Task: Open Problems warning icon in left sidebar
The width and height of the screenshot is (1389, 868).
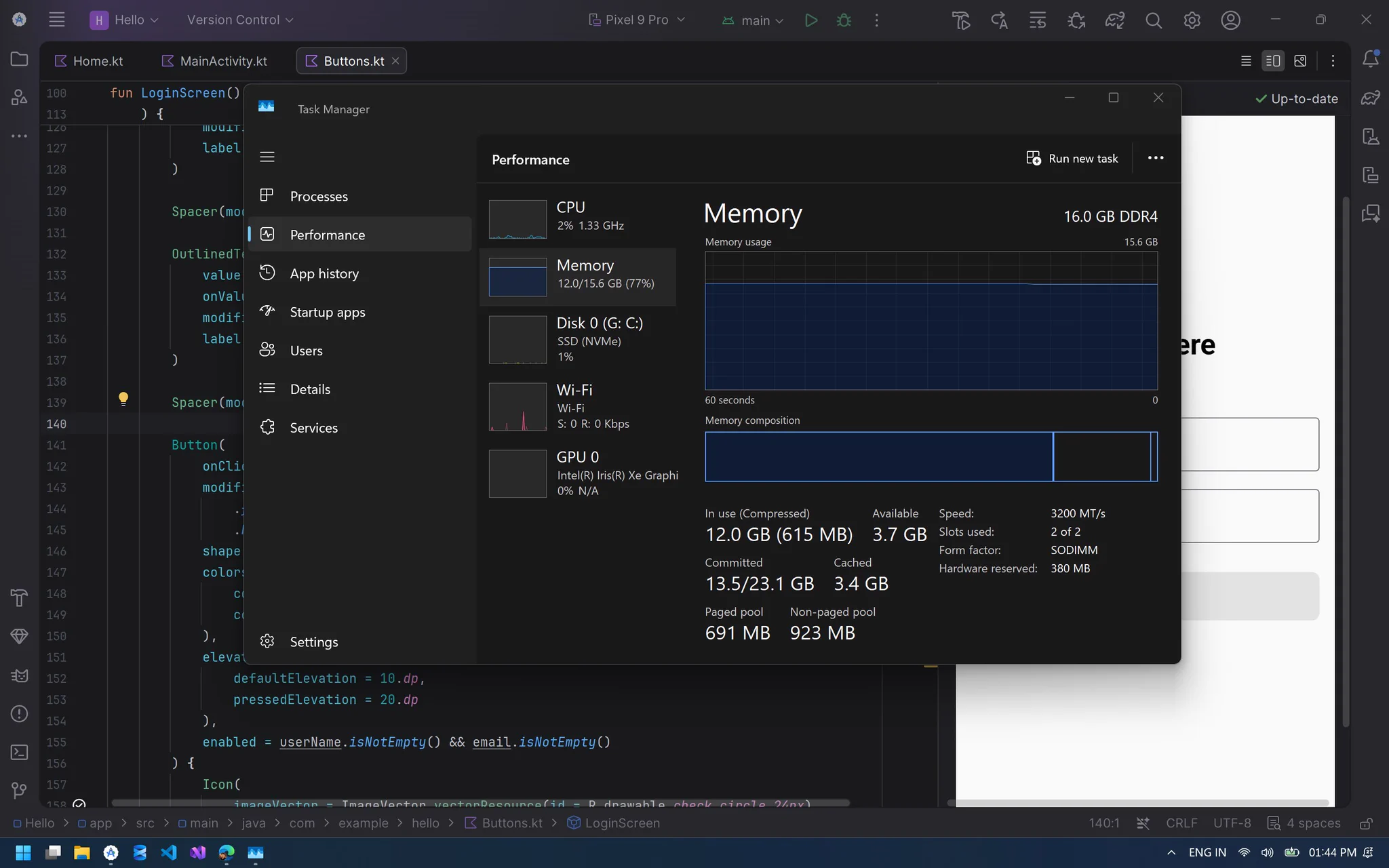Action: tap(19, 713)
